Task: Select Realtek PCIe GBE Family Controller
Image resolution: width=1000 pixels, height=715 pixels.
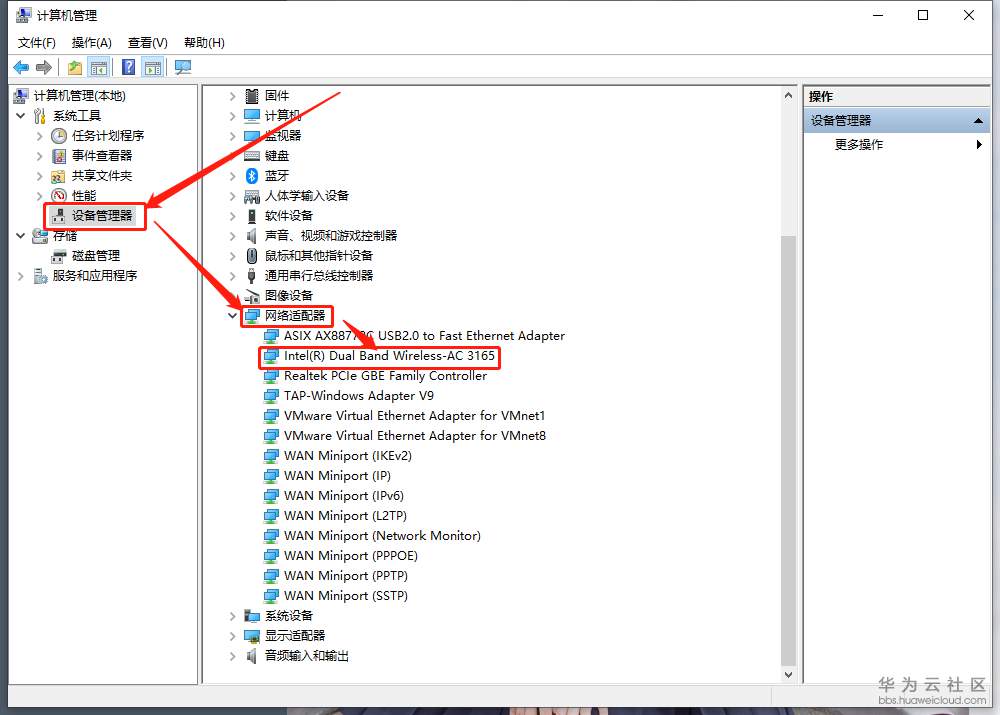Action: coord(385,376)
